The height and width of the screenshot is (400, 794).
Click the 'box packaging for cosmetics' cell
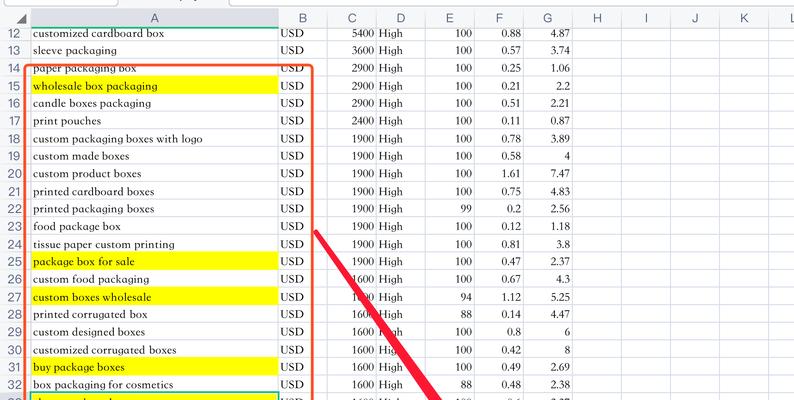tap(154, 385)
